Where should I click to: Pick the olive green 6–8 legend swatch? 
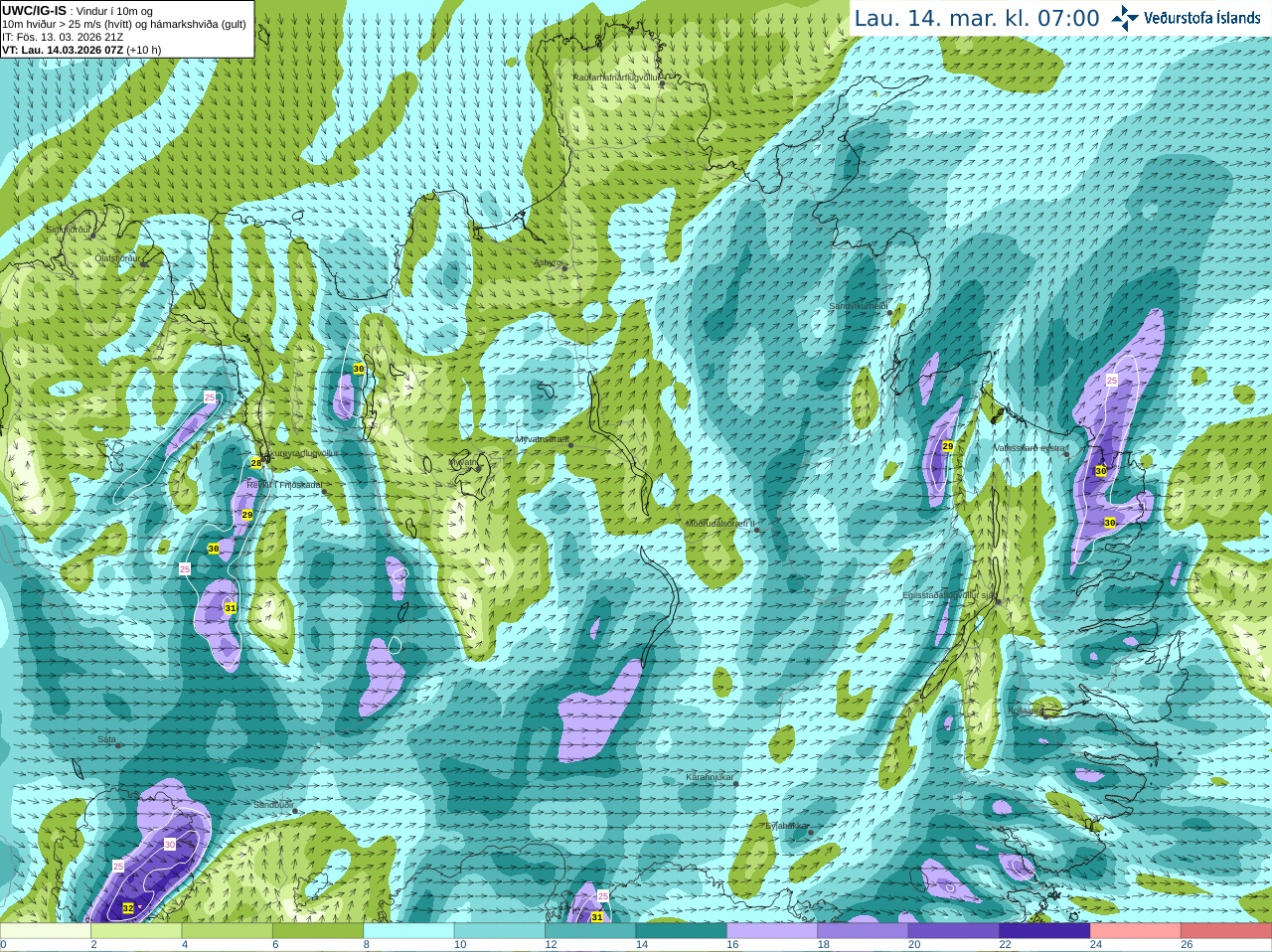pyautogui.click(x=318, y=931)
